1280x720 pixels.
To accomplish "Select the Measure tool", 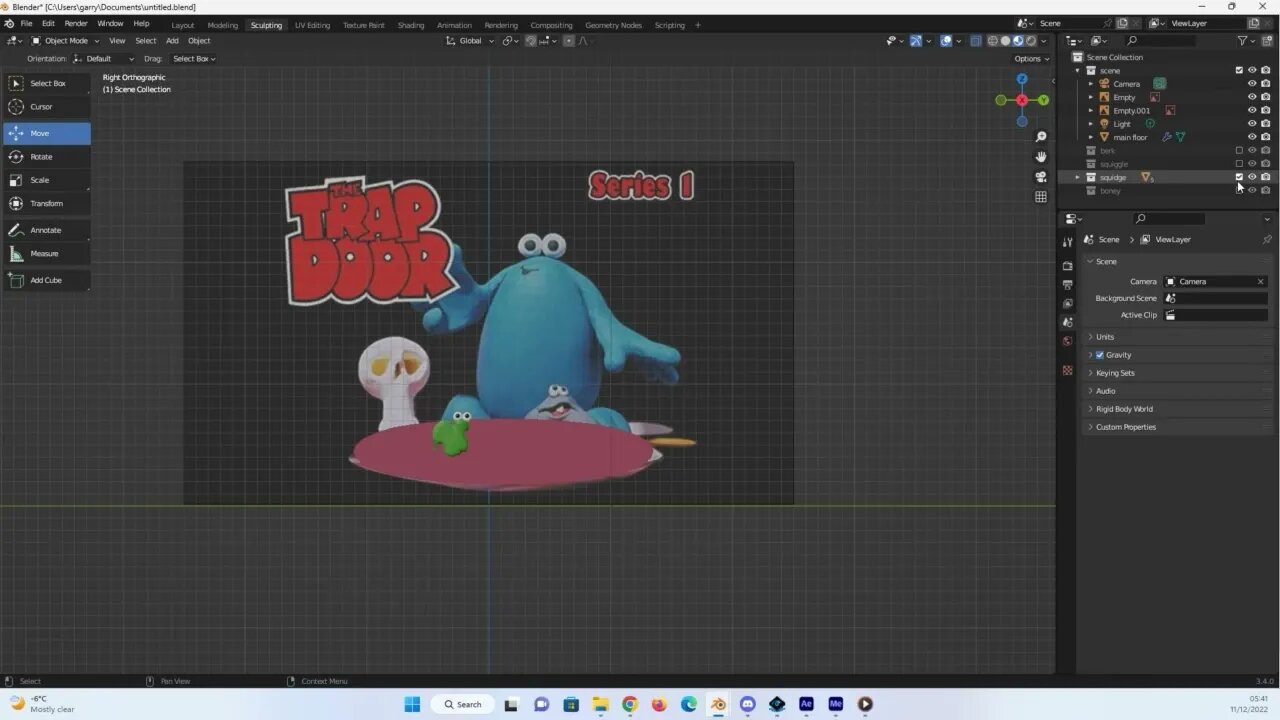I will click(x=47, y=254).
